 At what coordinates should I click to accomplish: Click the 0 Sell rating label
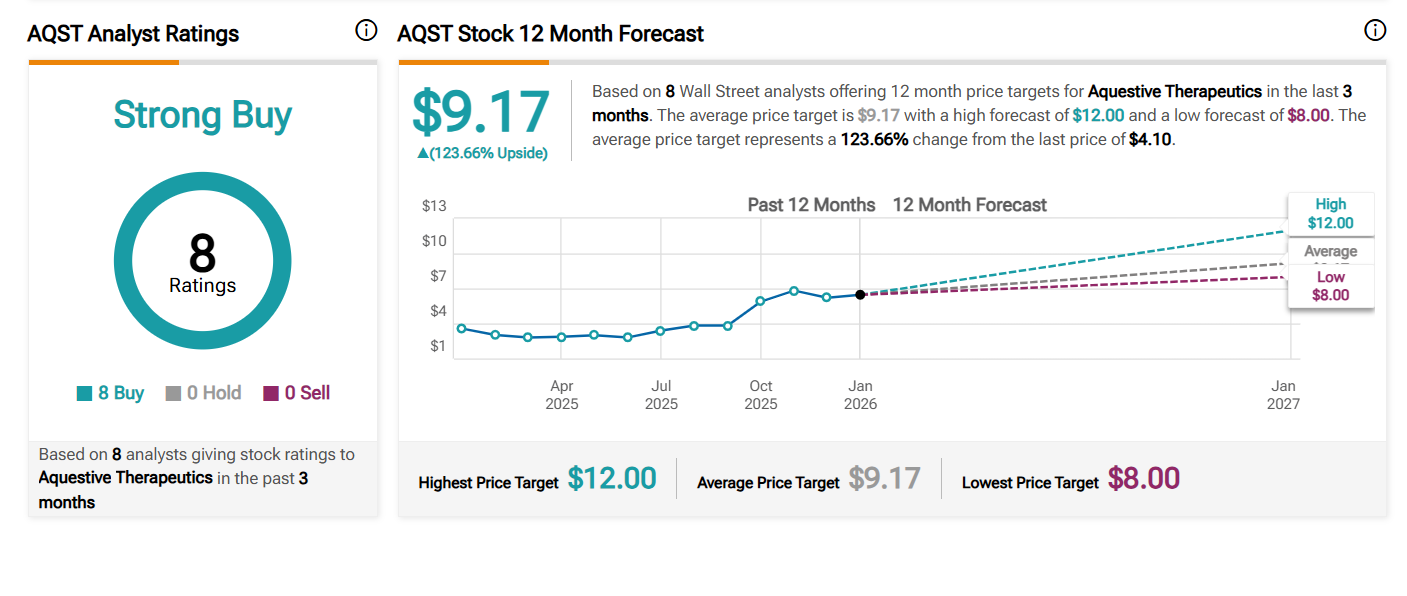[307, 394]
